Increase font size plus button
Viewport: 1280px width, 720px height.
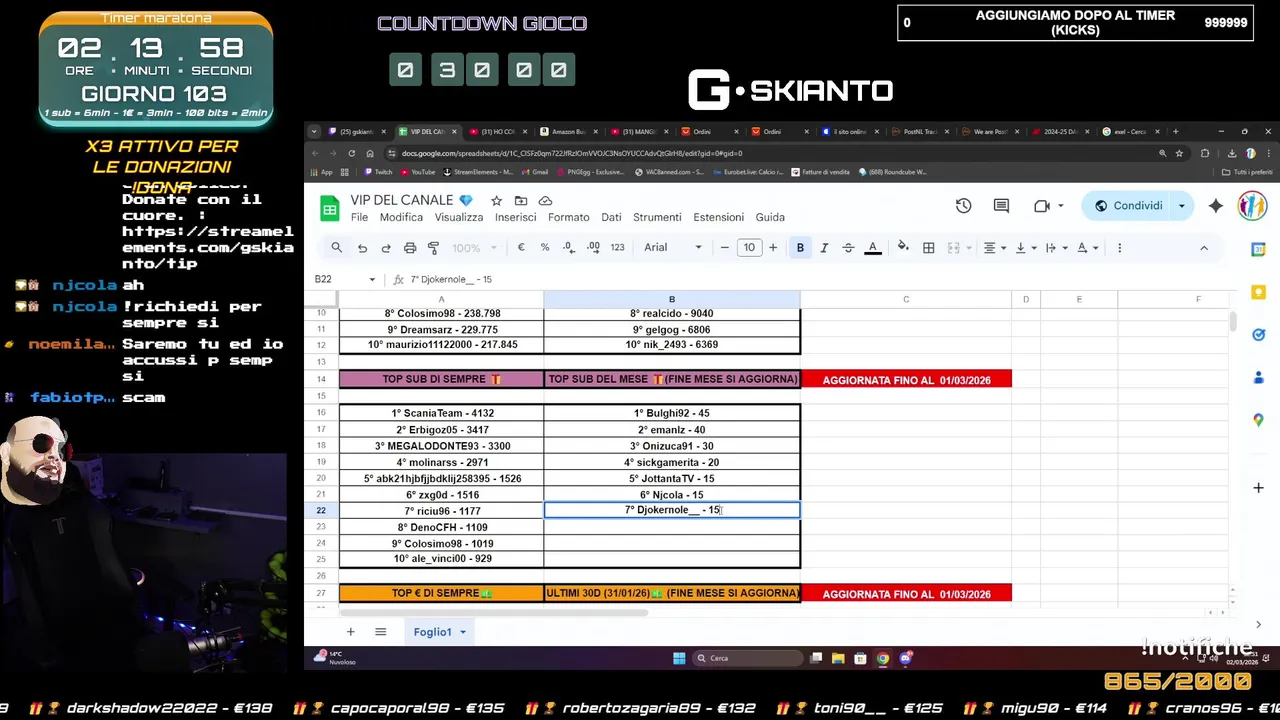(773, 248)
